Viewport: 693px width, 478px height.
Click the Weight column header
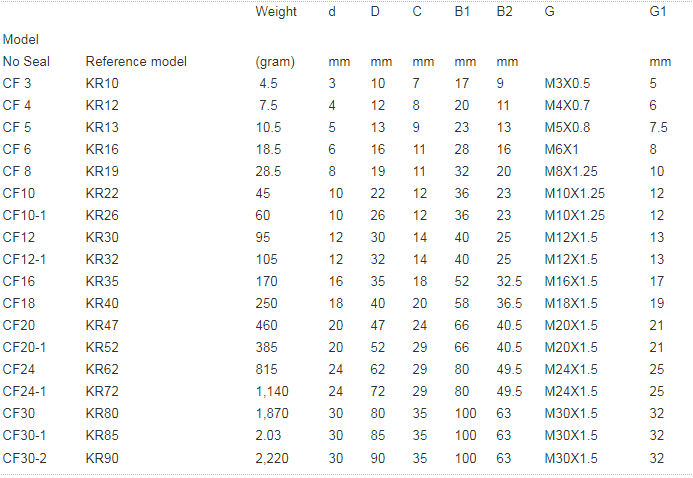[x=276, y=12]
